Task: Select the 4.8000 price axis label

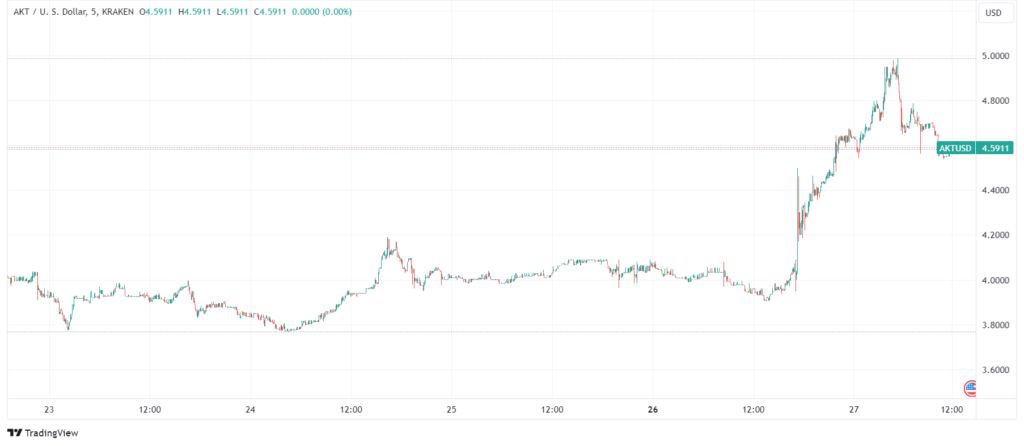Action: 994,101
